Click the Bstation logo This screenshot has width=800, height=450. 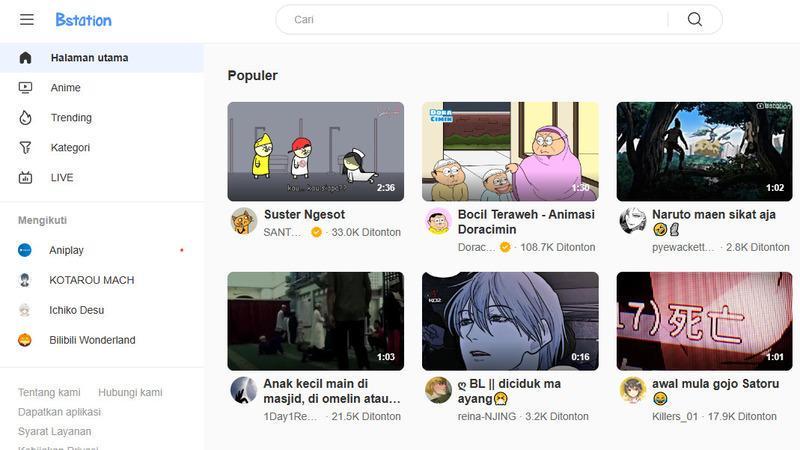(x=83, y=20)
